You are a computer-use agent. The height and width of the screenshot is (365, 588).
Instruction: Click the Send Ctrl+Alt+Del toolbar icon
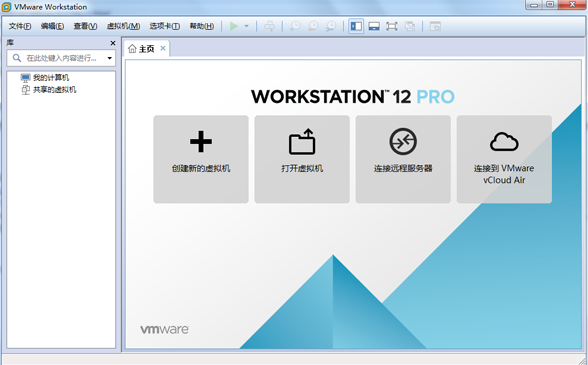pos(269,26)
